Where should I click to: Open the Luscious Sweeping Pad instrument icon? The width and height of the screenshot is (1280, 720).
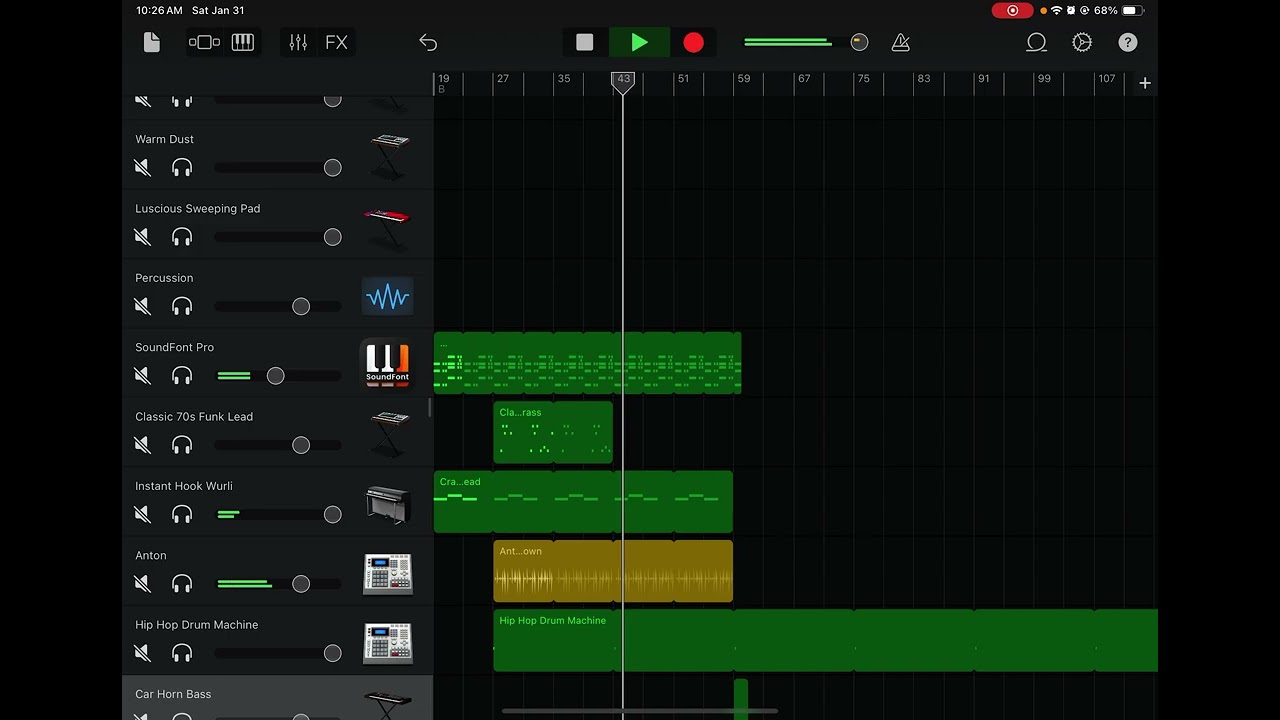click(x=388, y=226)
